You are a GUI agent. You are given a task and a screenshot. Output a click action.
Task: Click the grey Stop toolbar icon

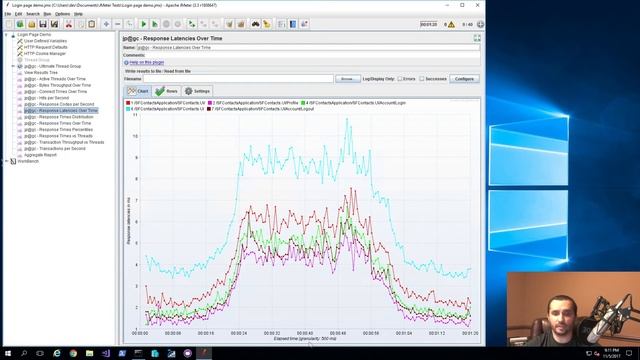(166, 24)
